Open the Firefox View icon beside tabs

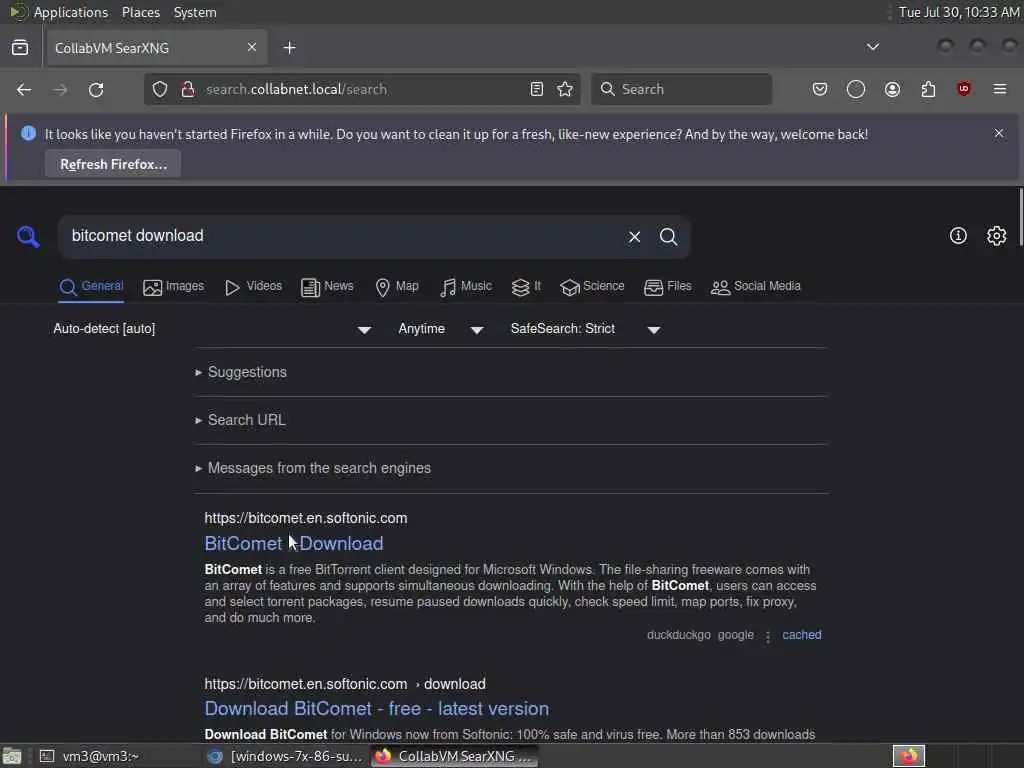(x=20, y=48)
